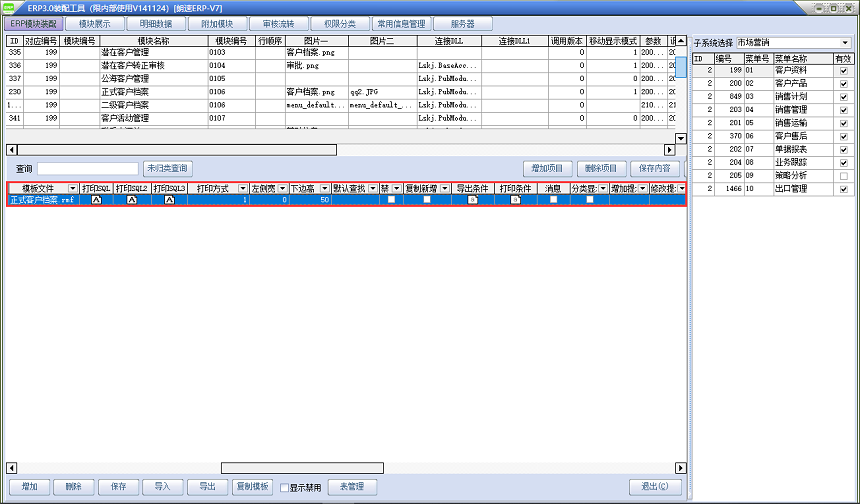
Task: Uncheck the 出口管理 valid checkbox
Action: pyautogui.click(x=844, y=188)
